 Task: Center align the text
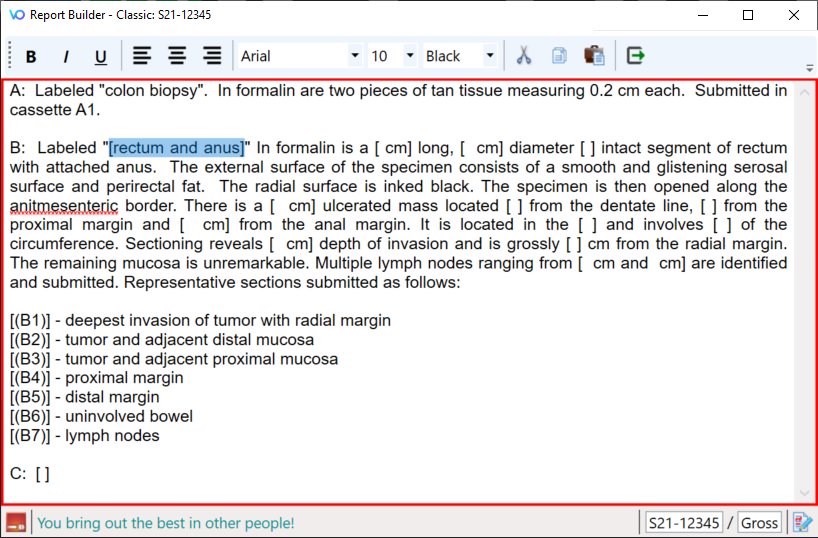click(177, 56)
